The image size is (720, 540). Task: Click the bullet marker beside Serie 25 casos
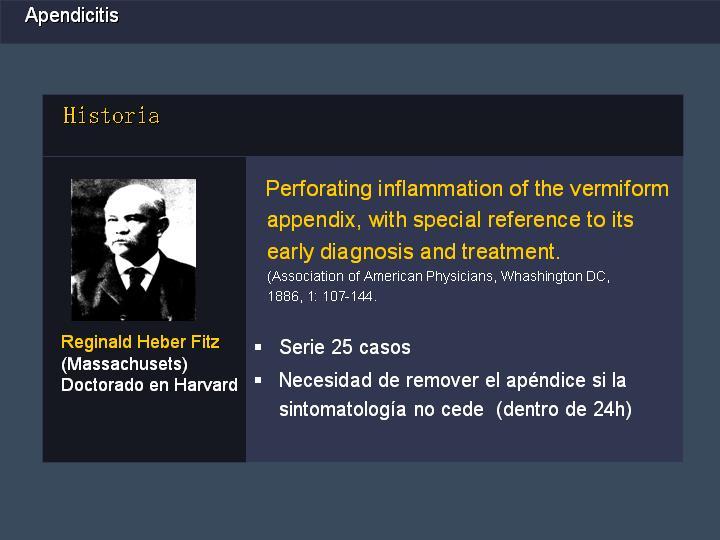coord(258,348)
